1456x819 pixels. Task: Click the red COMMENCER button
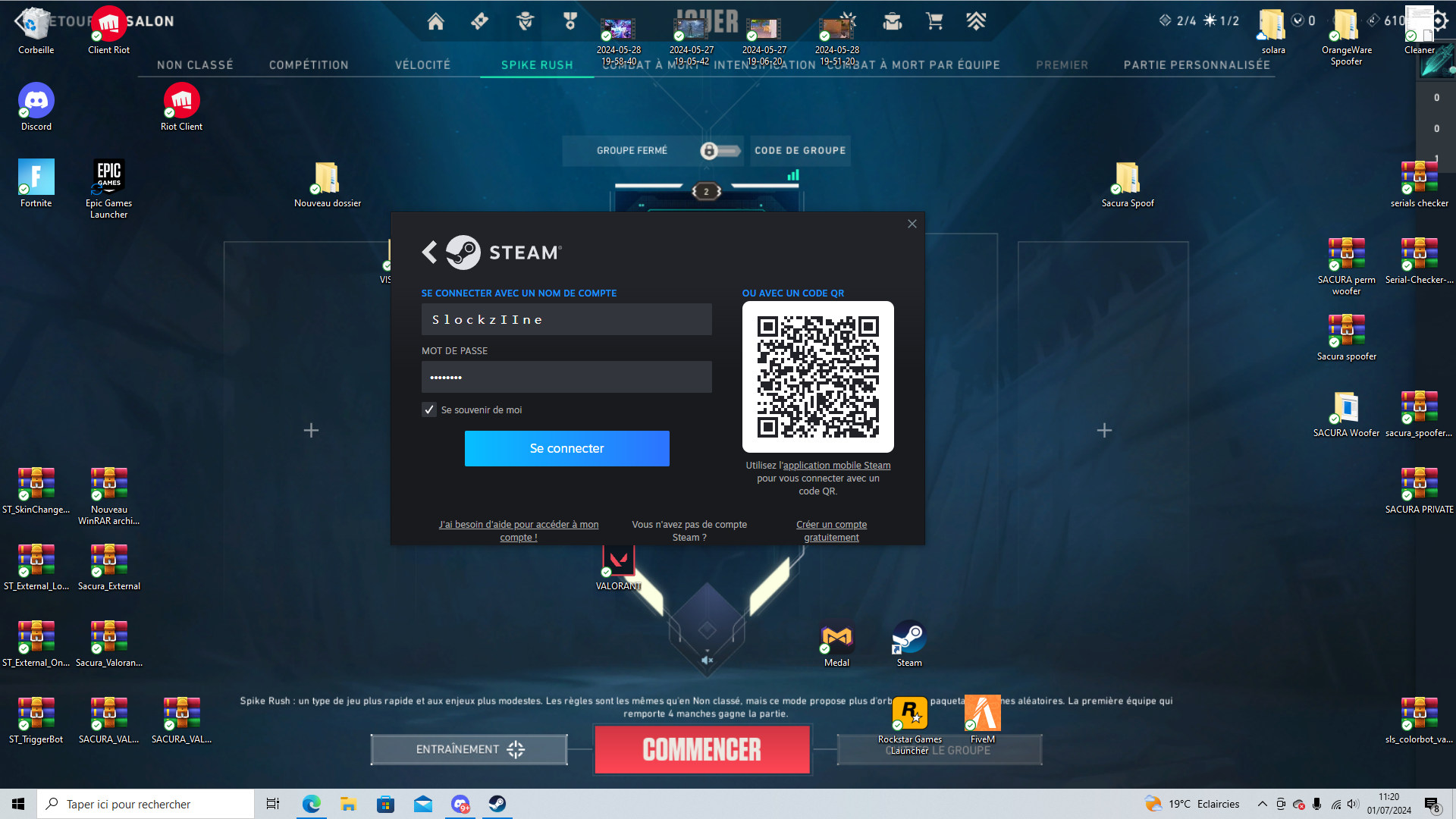(x=702, y=749)
